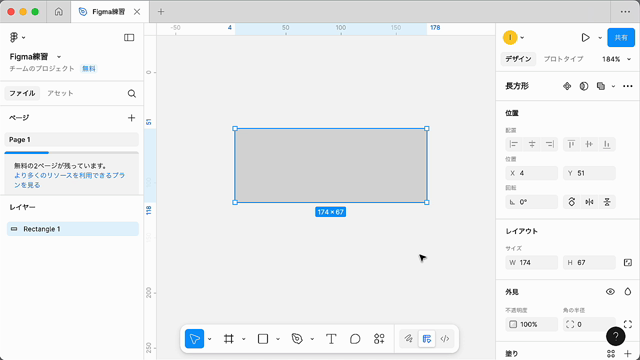Open Figma menu chevron next to logo
Screen dimensions: 640x360
(x=23, y=38)
